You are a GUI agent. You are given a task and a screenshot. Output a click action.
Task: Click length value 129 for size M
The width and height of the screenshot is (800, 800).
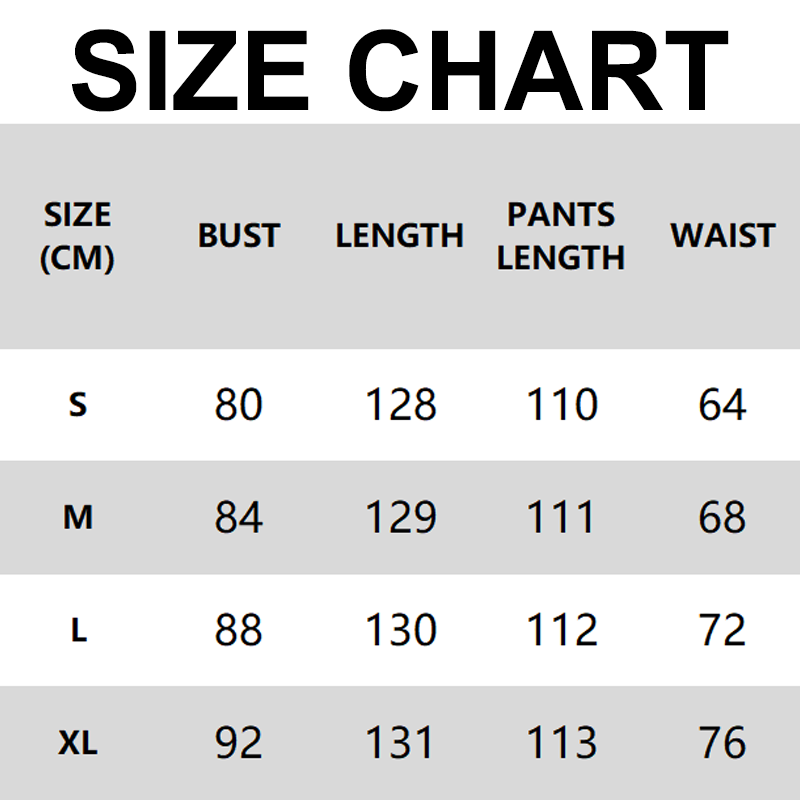400,518
